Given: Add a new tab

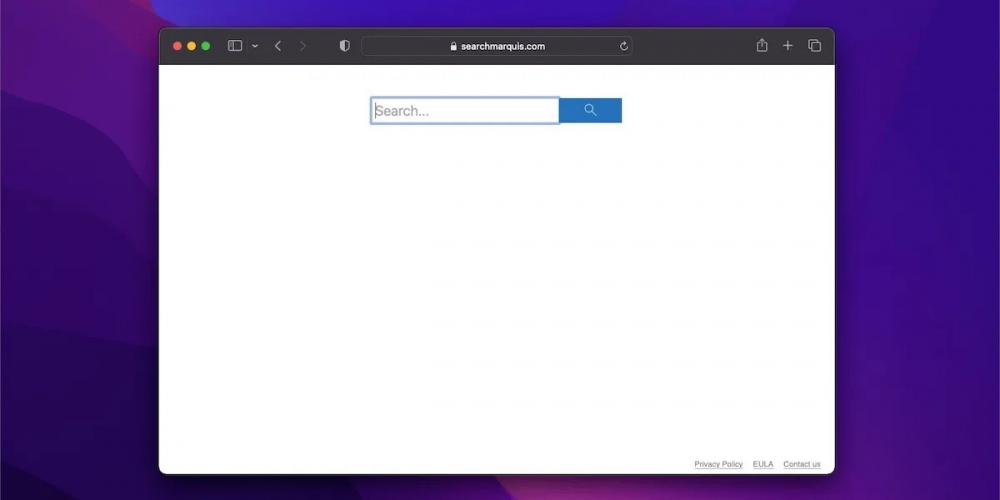Looking at the screenshot, I should pyautogui.click(x=788, y=46).
